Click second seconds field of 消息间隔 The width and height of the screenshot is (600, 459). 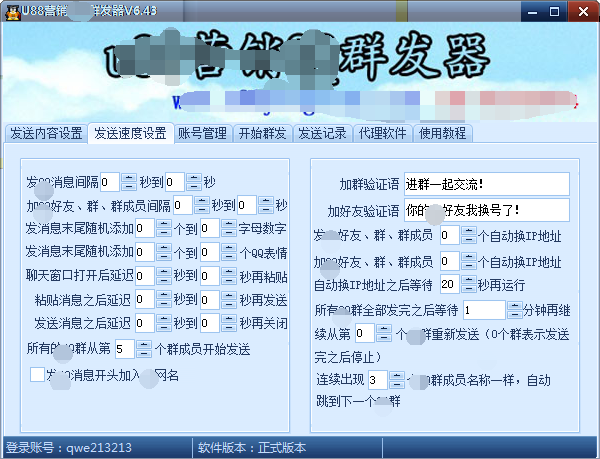pos(175,182)
